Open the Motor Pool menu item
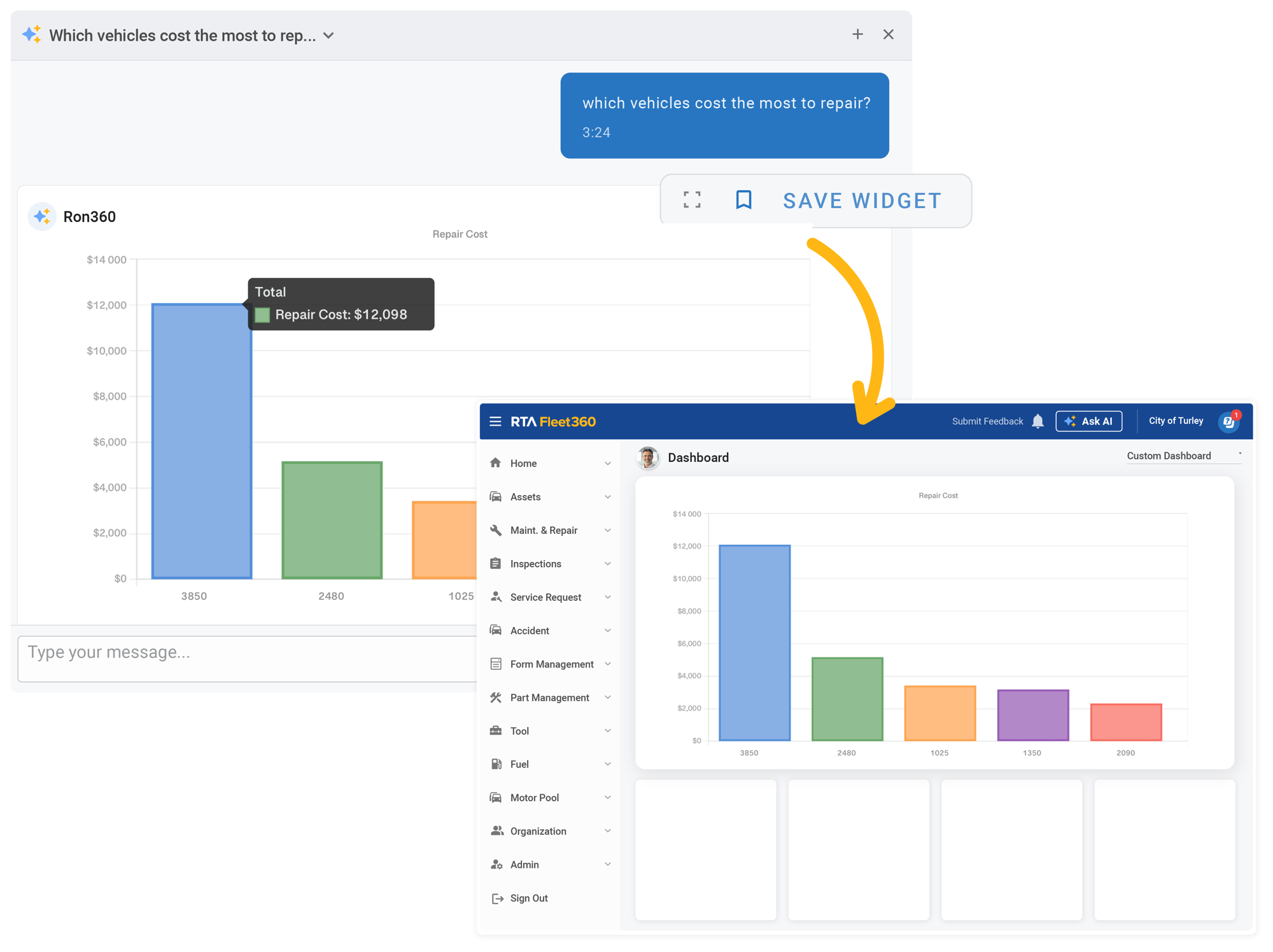 tap(551, 797)
